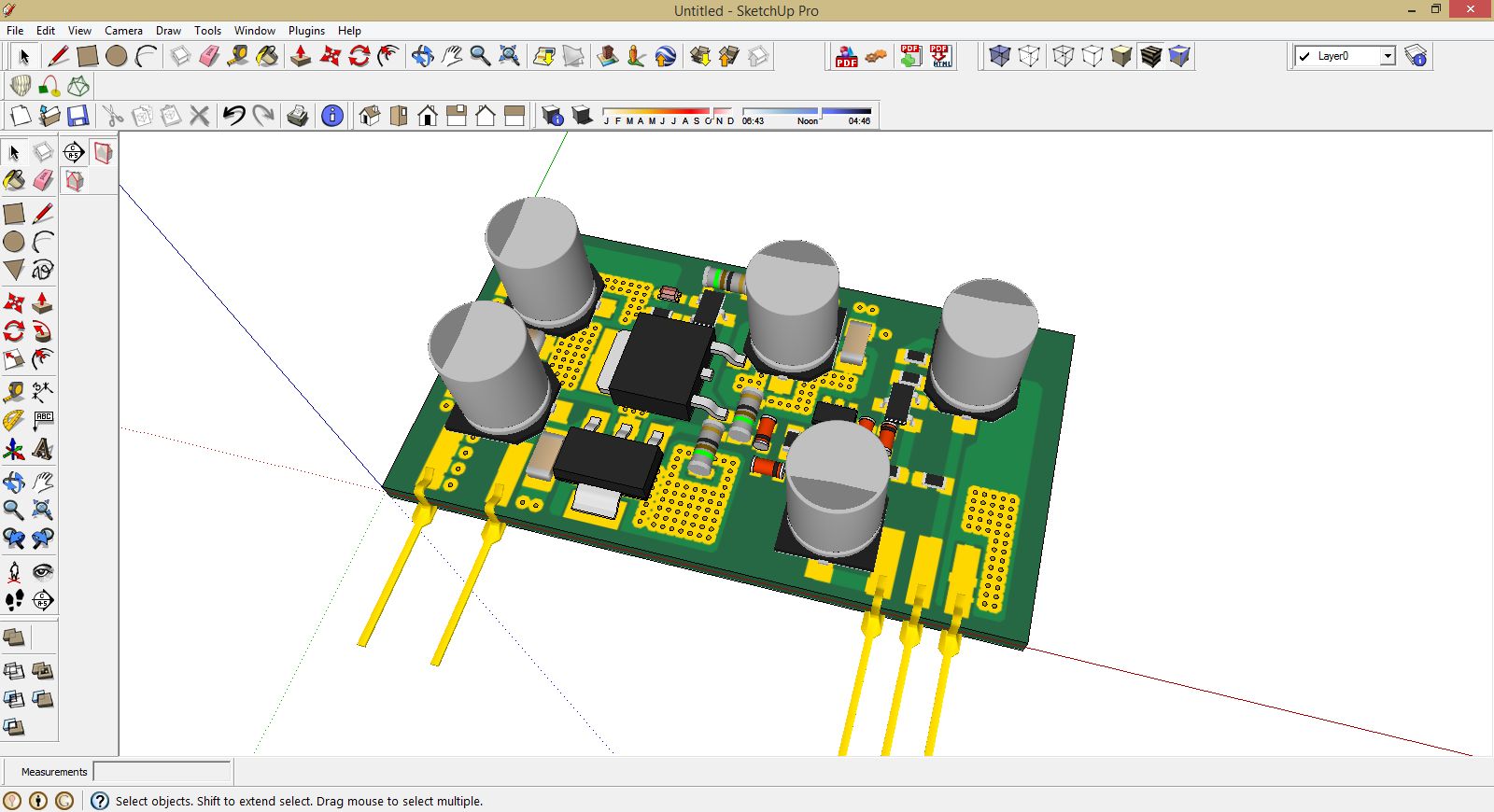Image resolution: width=1494 pixels, height=812 pixels.
Task: Open the File menu
Action: click(15, 31)
